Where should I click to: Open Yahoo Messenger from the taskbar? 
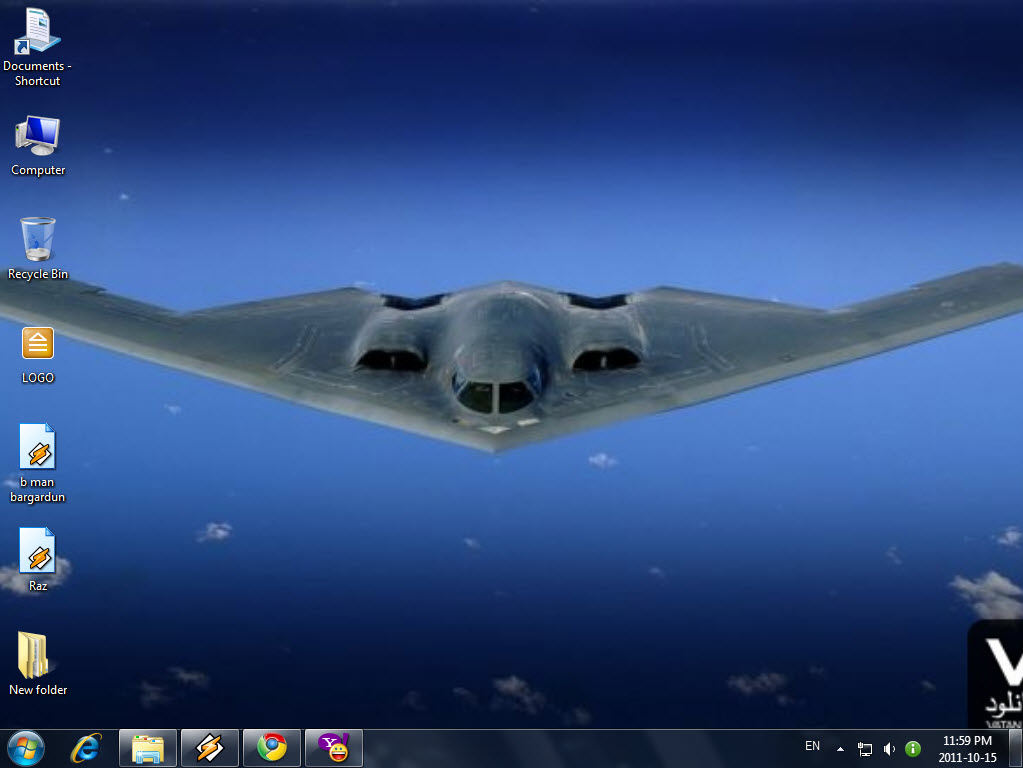click(333, 748)
